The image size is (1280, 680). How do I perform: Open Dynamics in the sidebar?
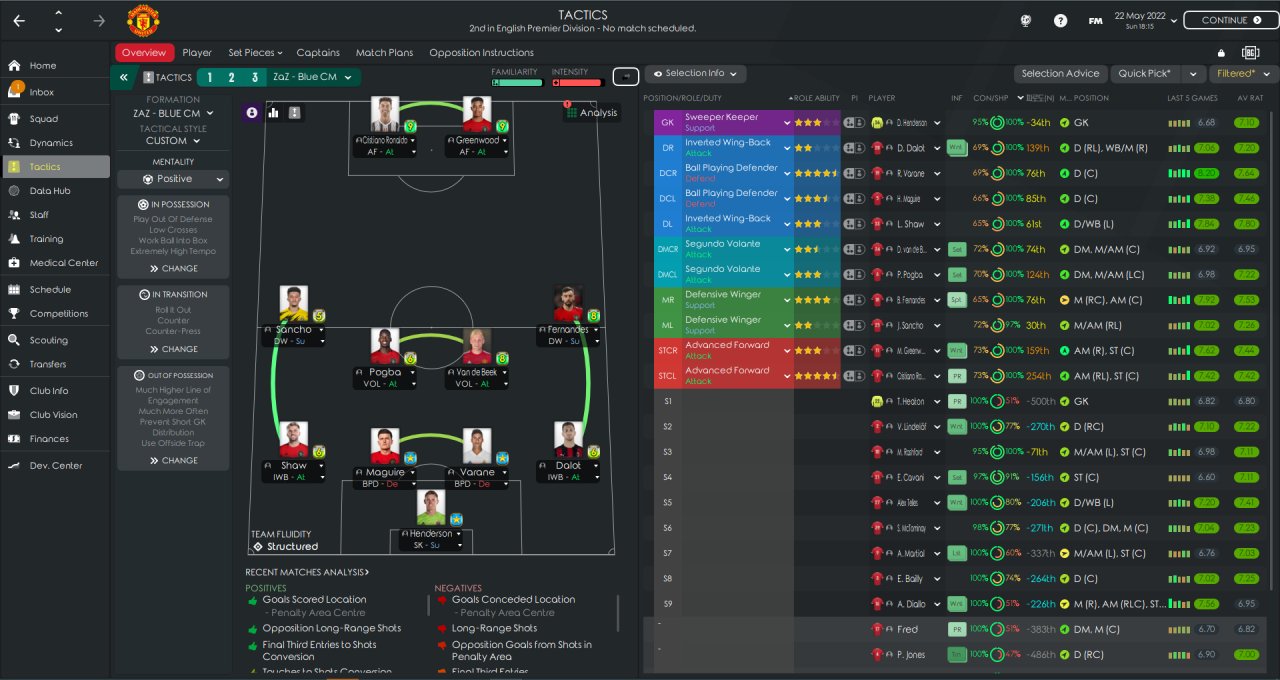pos(55,143)
